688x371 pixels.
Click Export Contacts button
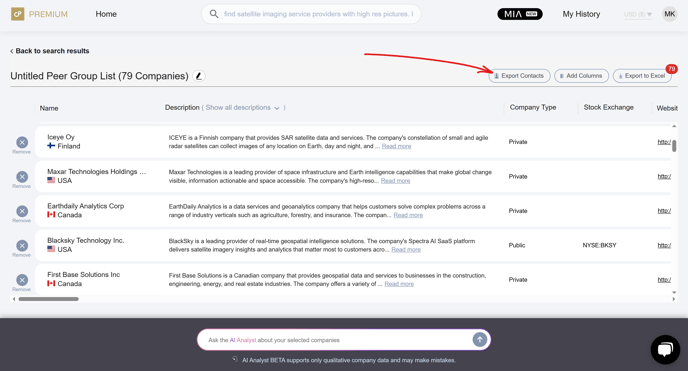pyautogui.click(x=519, y=76)
